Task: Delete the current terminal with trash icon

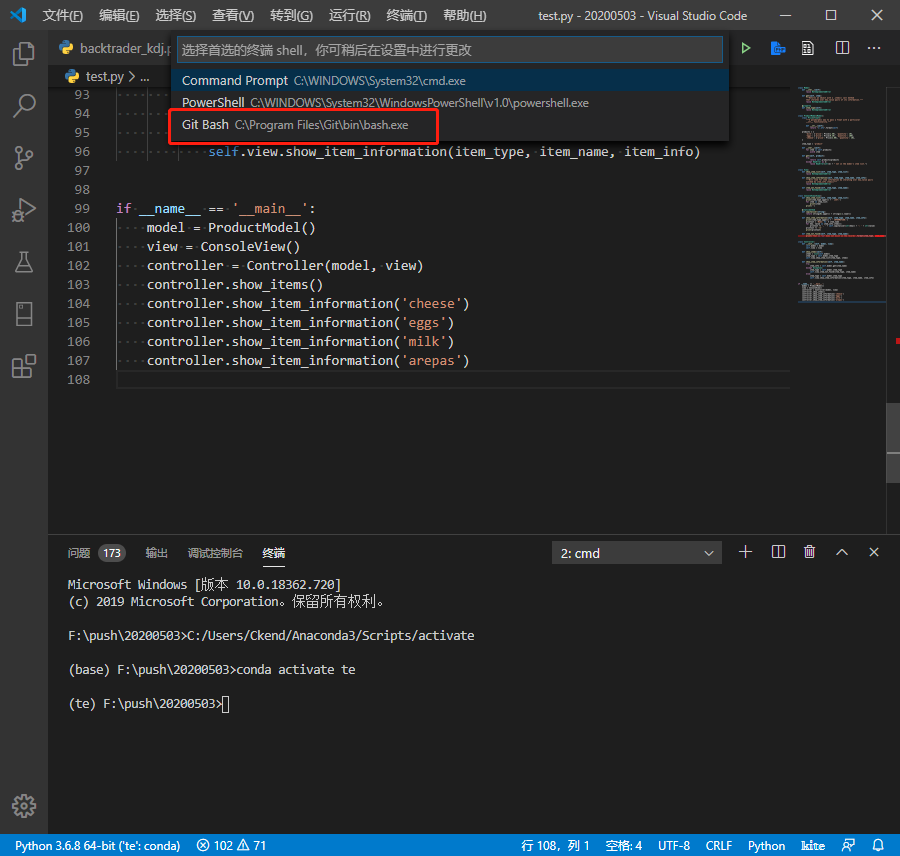Action: point(809,552)
